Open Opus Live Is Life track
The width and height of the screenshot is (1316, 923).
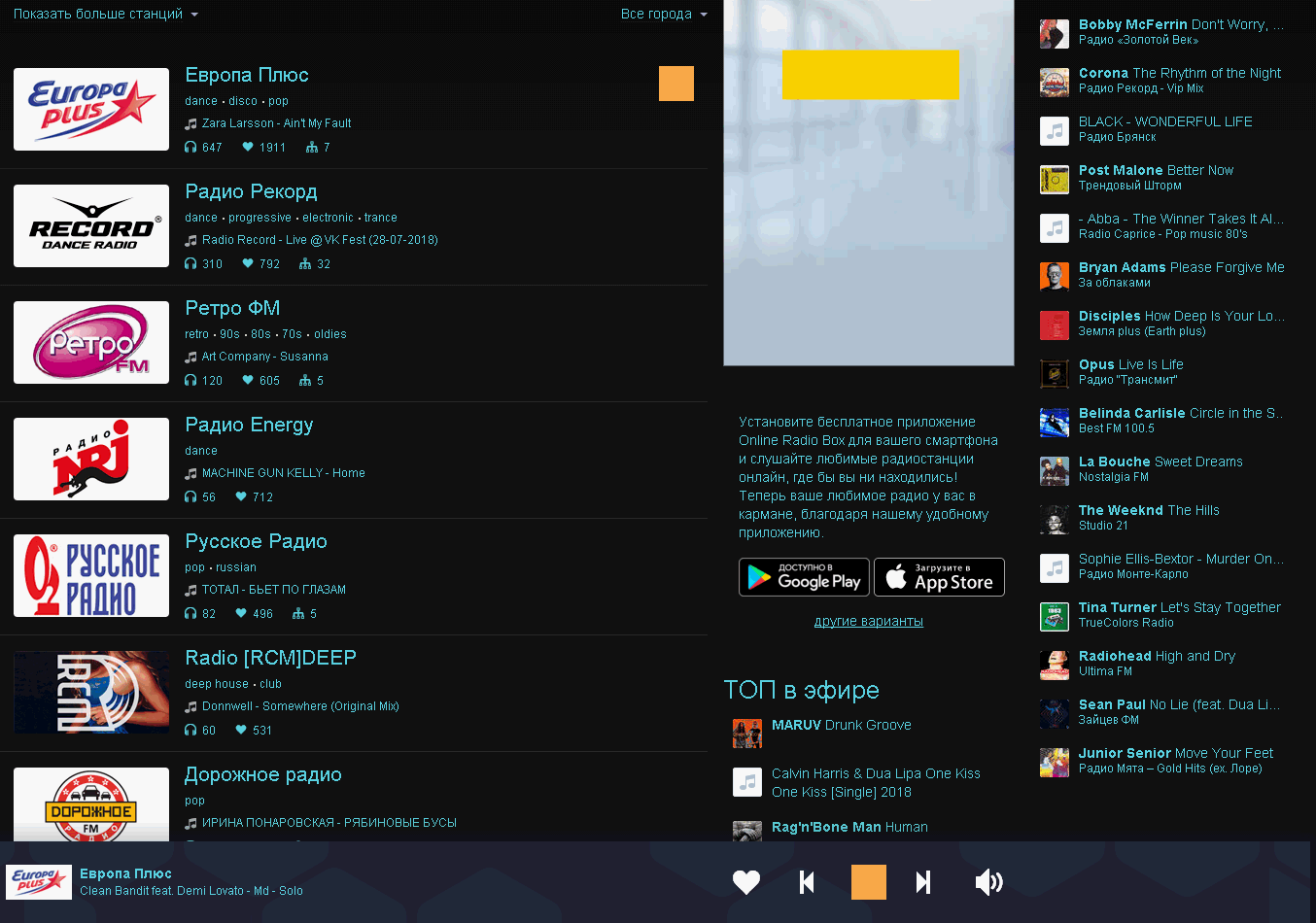1131,364
